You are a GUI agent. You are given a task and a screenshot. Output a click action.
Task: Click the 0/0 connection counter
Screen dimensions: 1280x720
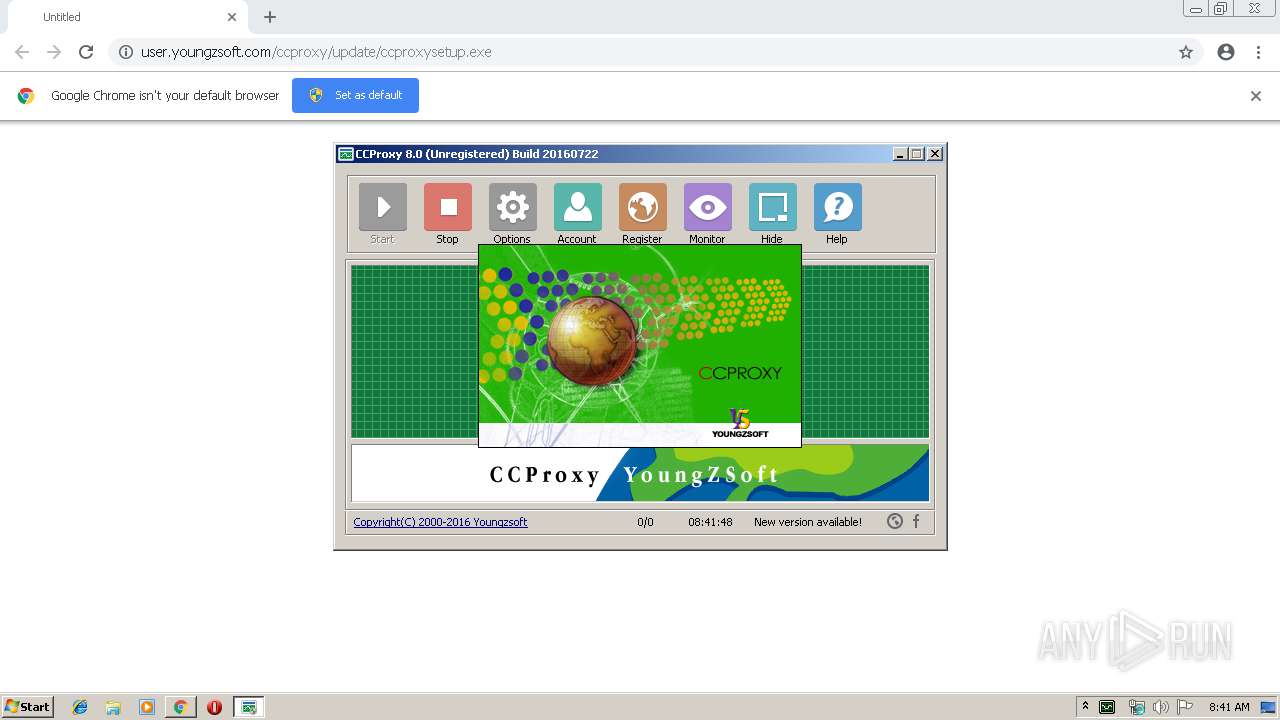[x=646, y=522]
